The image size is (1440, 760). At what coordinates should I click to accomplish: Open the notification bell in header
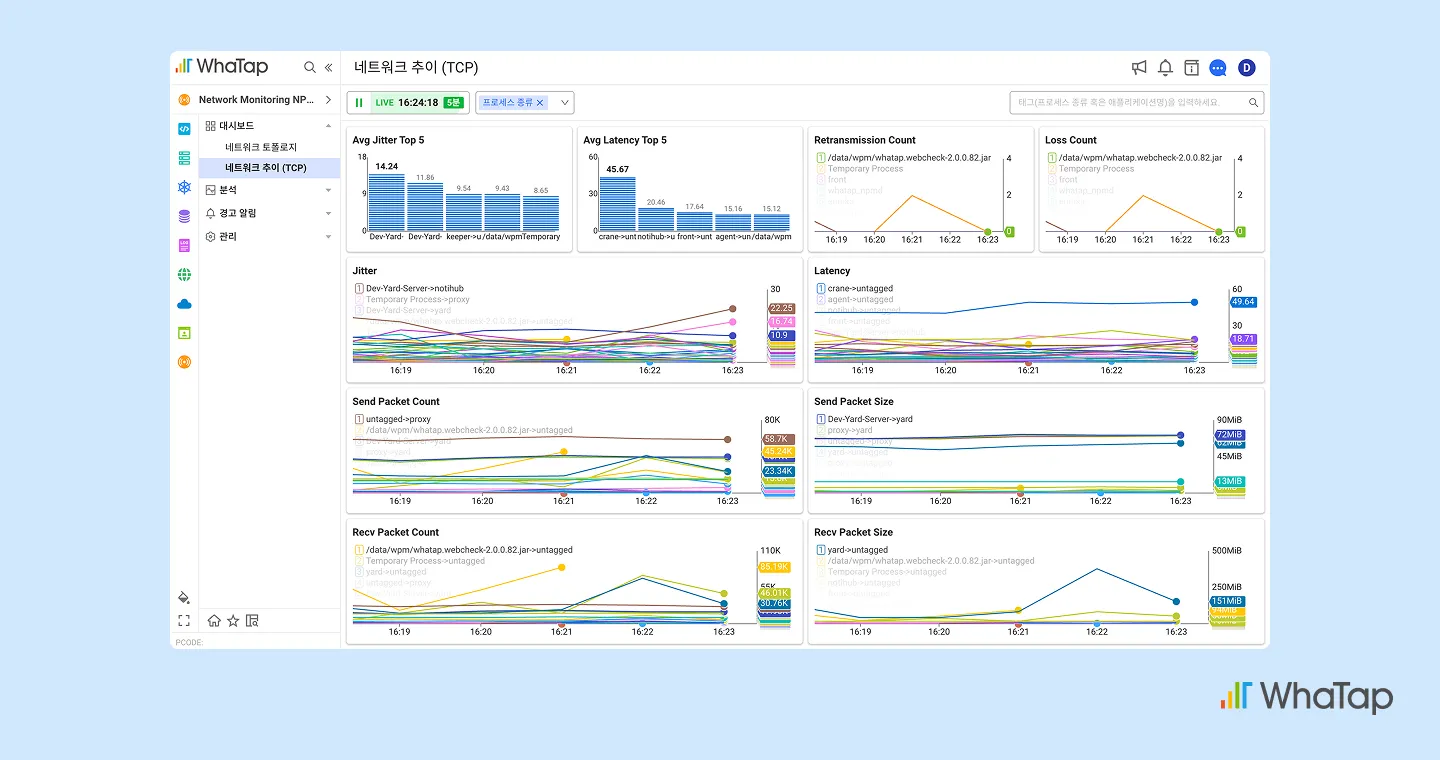coord(1165,67)
